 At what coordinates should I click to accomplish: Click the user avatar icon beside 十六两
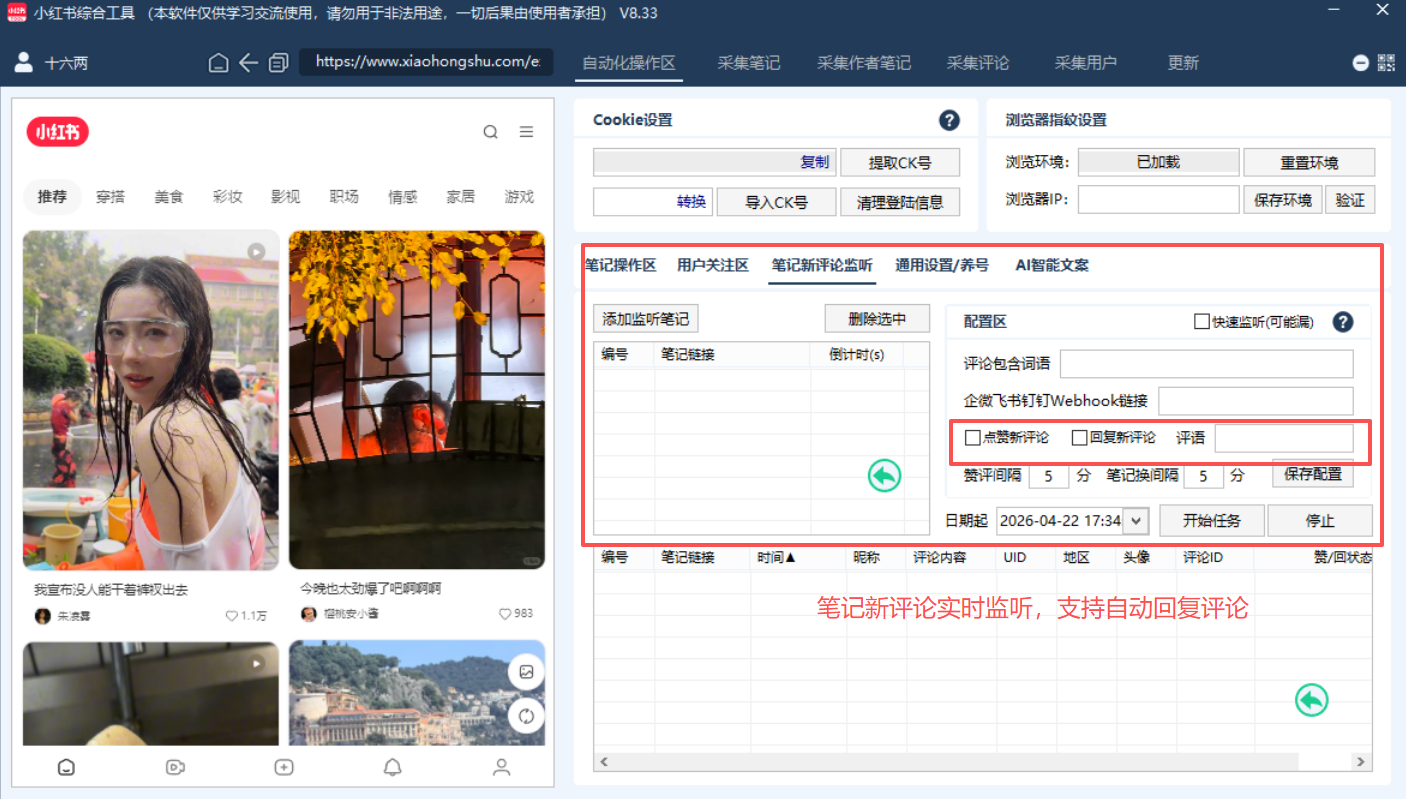[24, 63]
